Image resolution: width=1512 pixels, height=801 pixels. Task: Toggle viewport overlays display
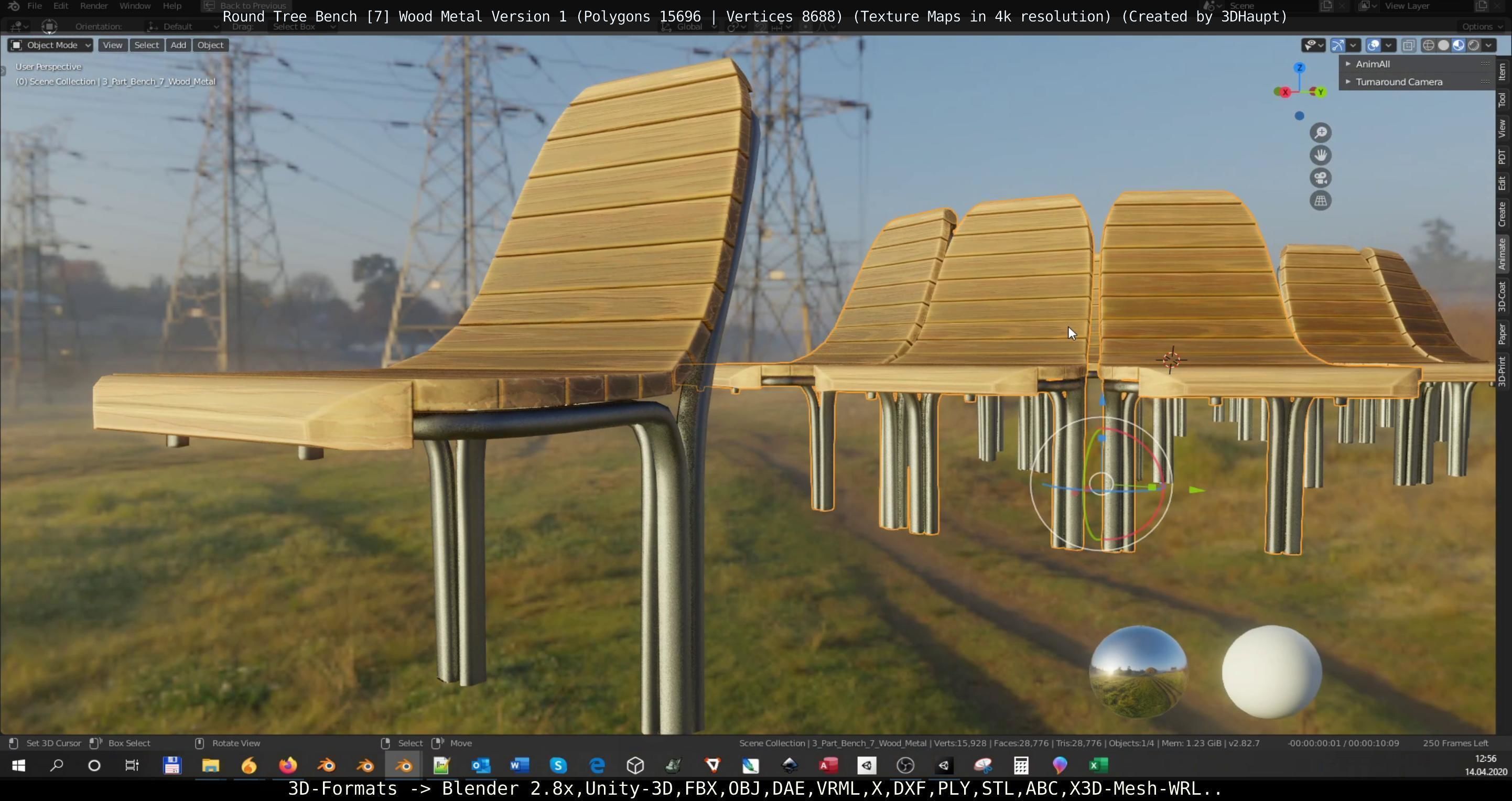[x=1374, y=45]
